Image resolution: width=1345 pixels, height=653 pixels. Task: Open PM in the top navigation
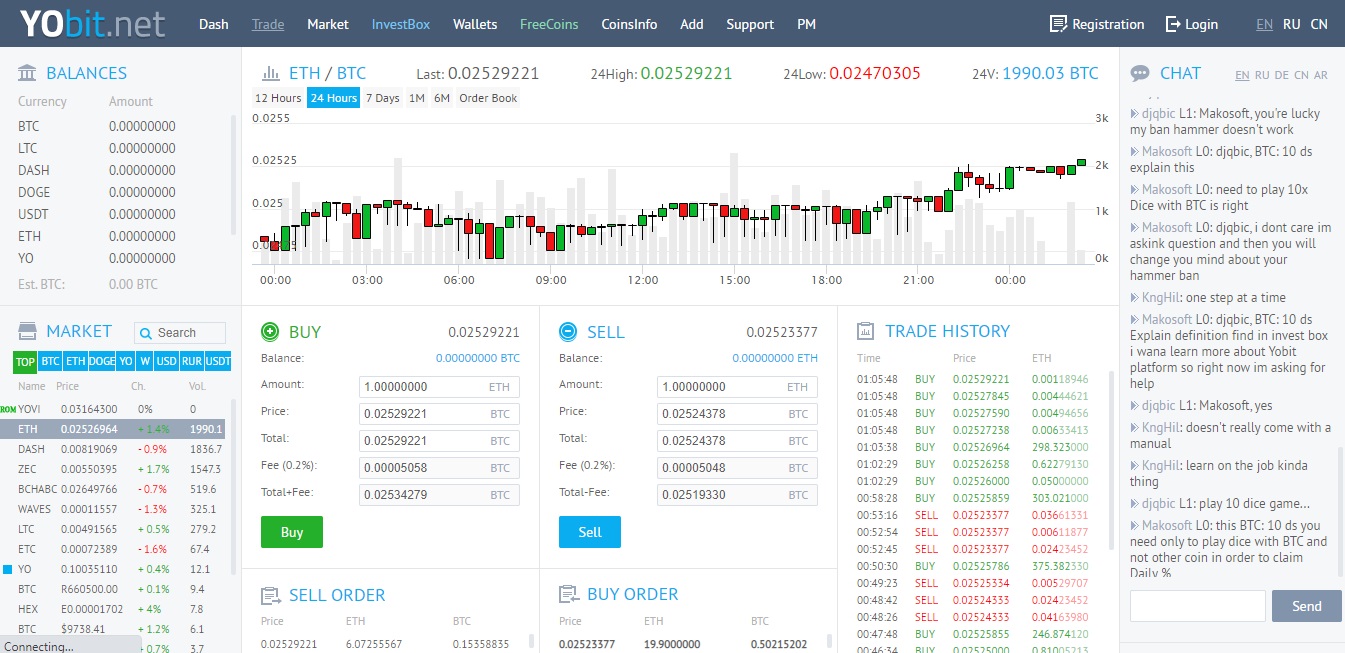pyautogui.click(x=807, y=24)
